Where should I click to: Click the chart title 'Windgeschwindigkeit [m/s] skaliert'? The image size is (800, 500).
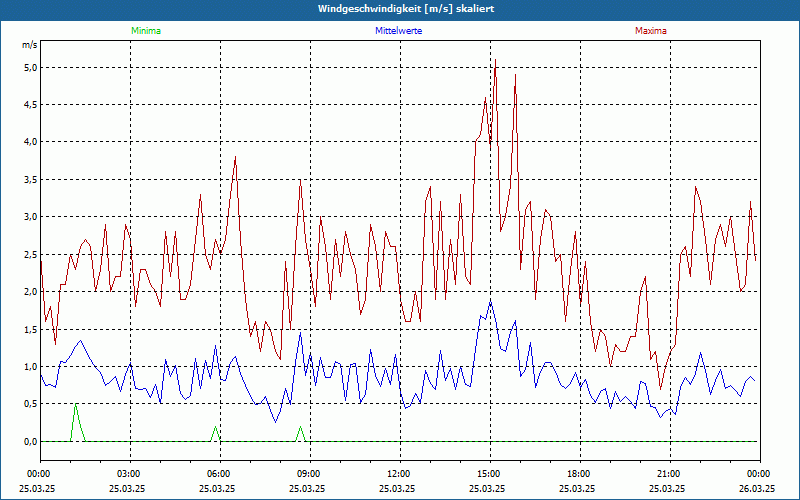coord(406,9)
